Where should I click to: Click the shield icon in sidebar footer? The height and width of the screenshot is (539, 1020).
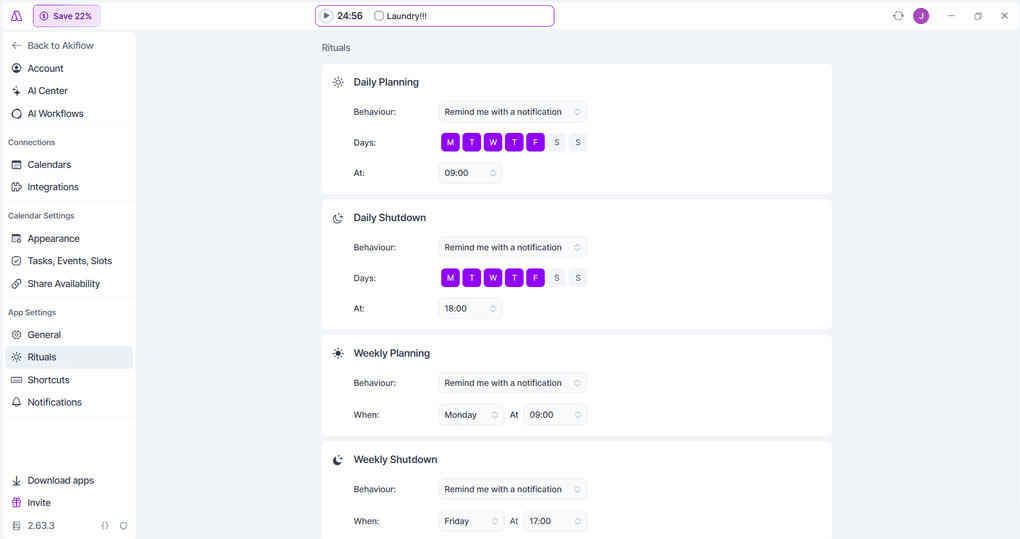[124, 525]
